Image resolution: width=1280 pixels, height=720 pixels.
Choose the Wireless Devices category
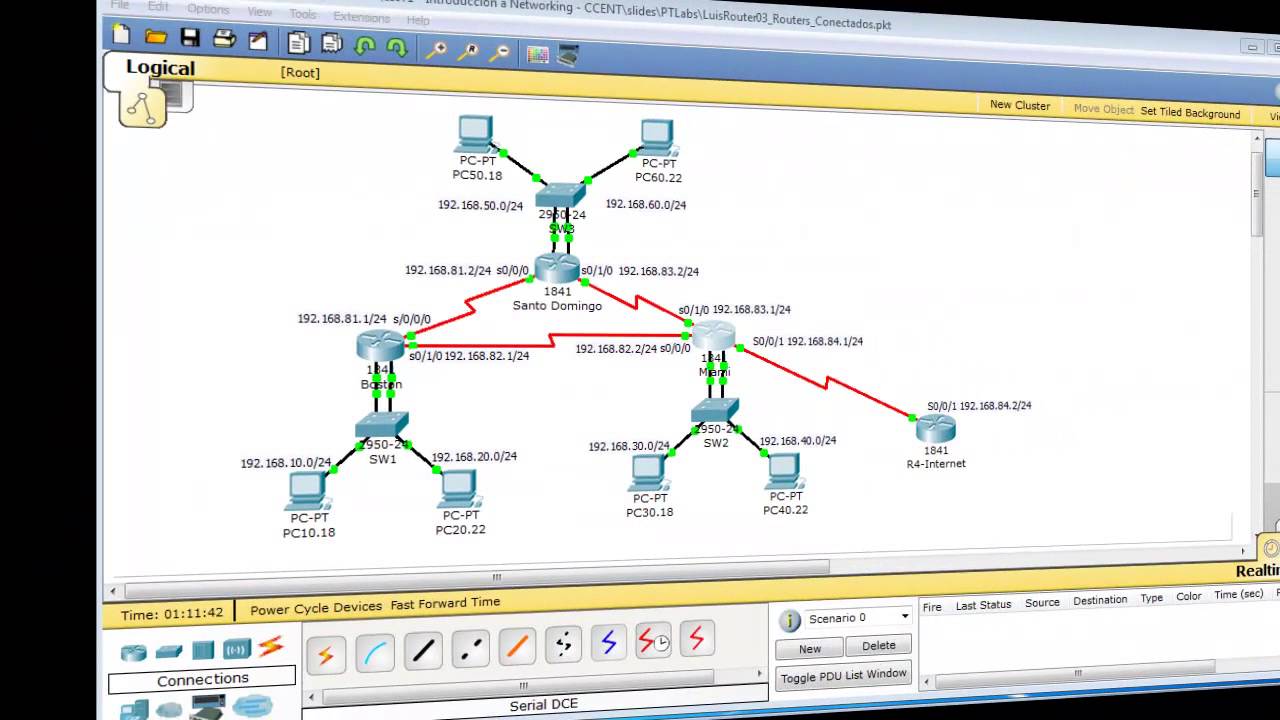click(237, 649)
